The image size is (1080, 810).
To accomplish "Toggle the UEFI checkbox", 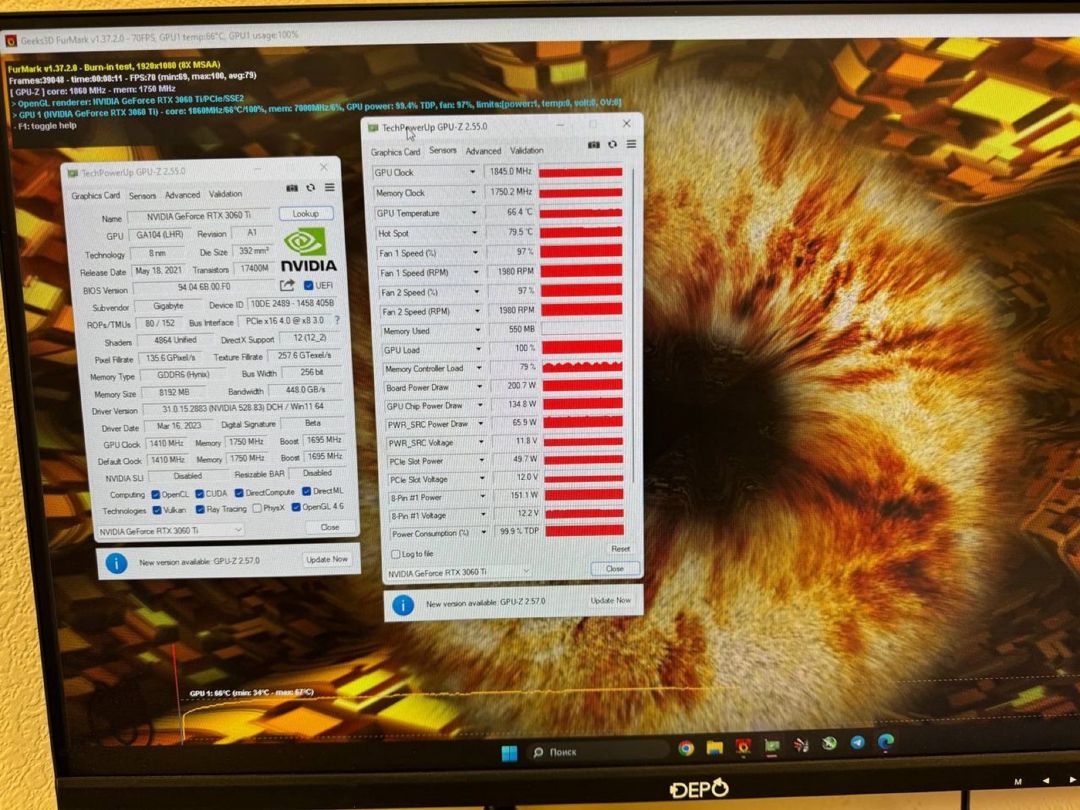I will tap(309, 285).
